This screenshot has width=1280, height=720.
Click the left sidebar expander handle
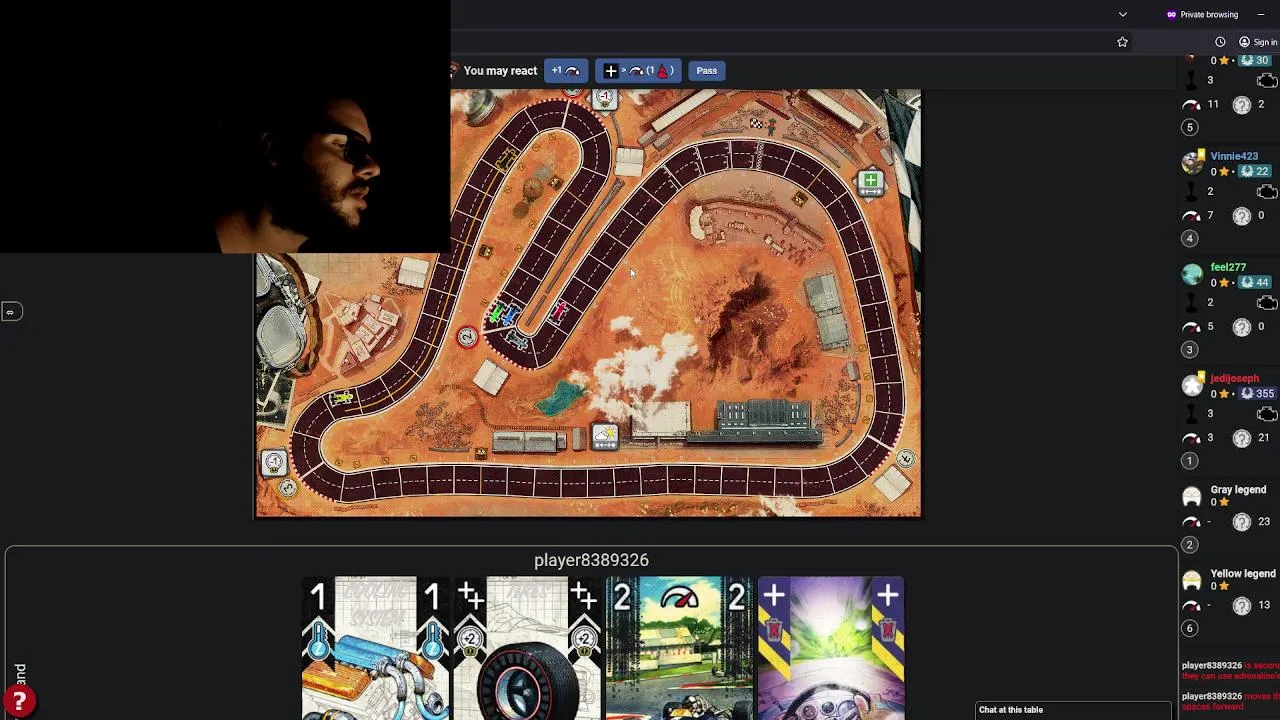10,312
